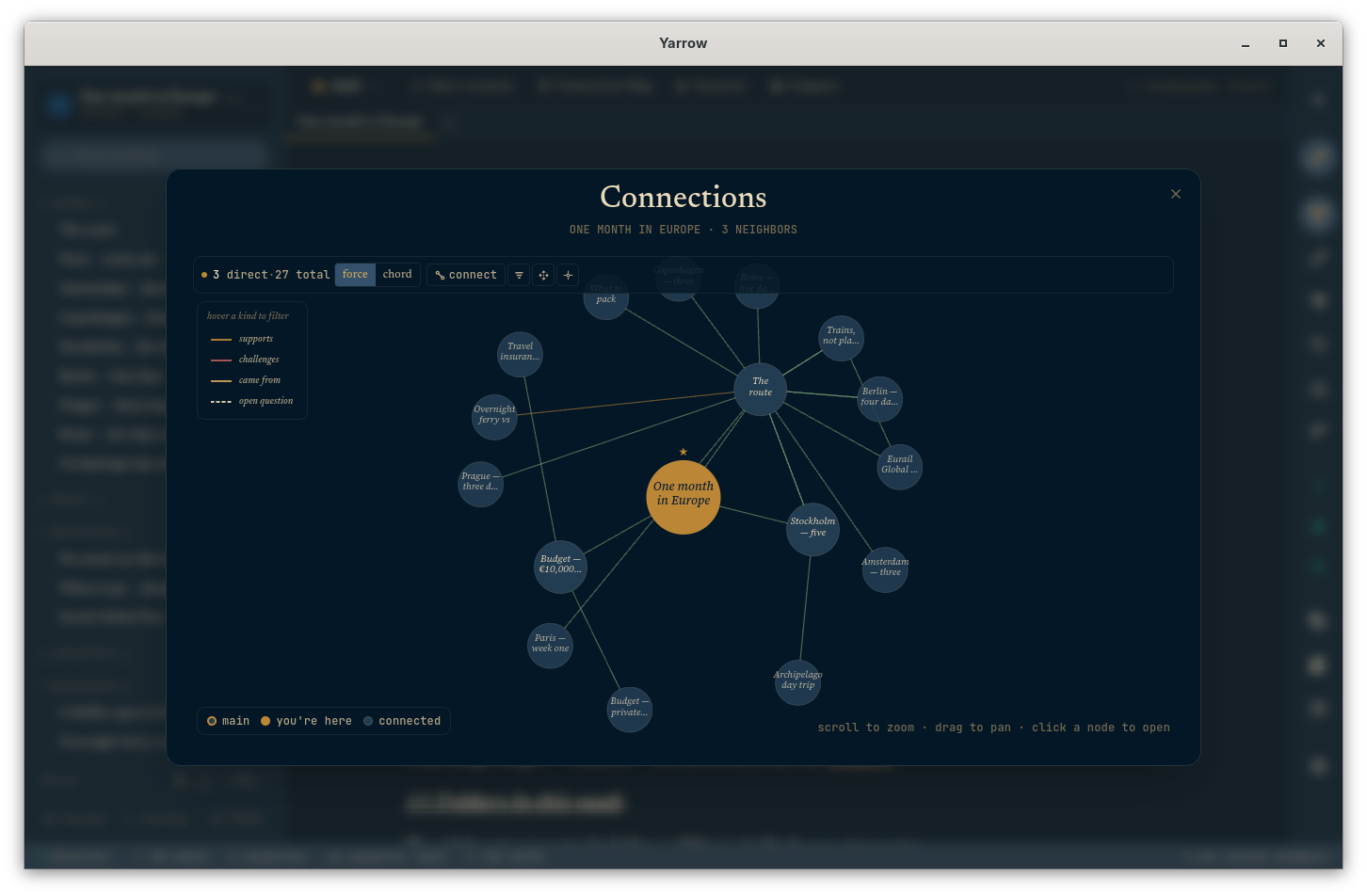1367x896 pixels.
Task: Open 'The route' node
Action: 761,389
